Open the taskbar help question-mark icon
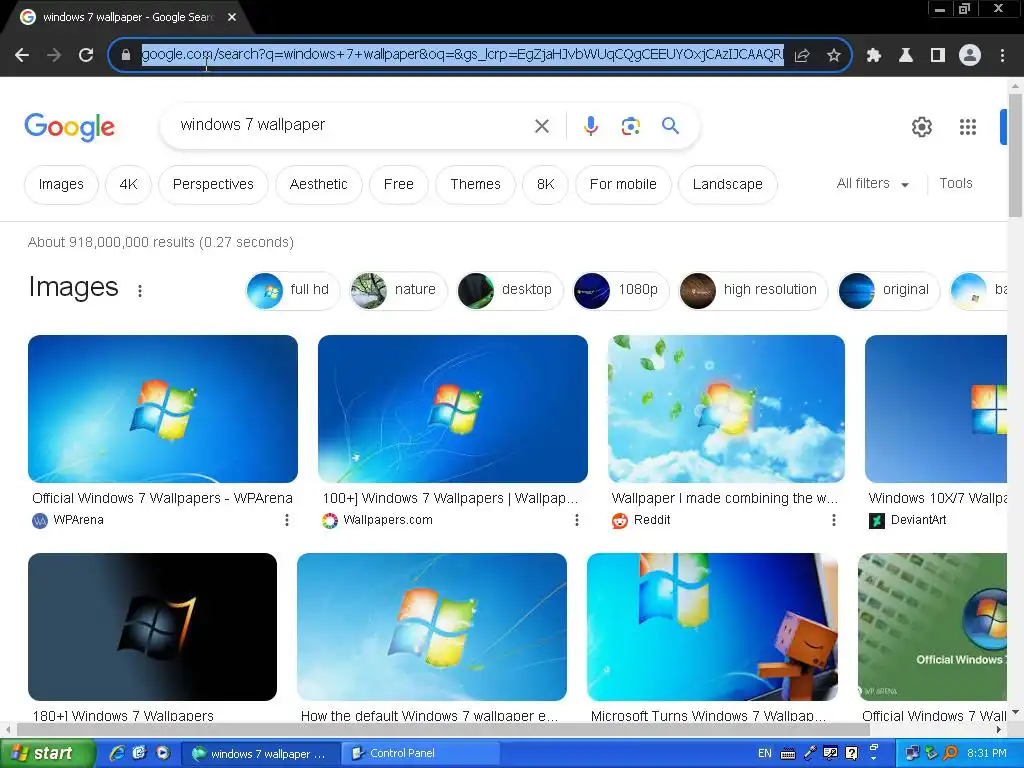The width and height of the screenshot is (1024, 768). 852,753
